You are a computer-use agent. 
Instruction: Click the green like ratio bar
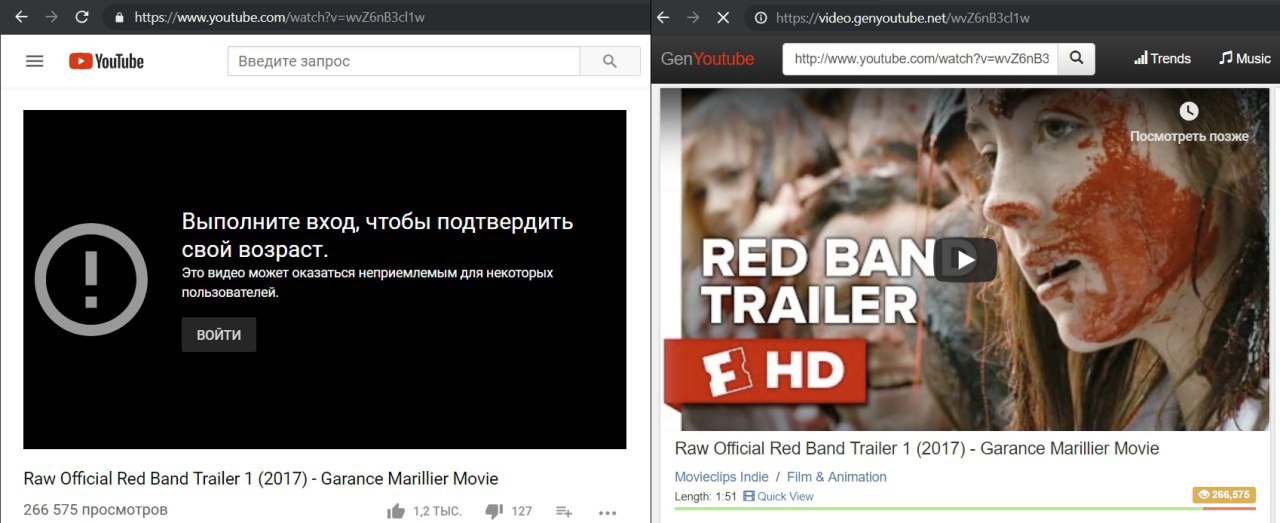point(938,508)
